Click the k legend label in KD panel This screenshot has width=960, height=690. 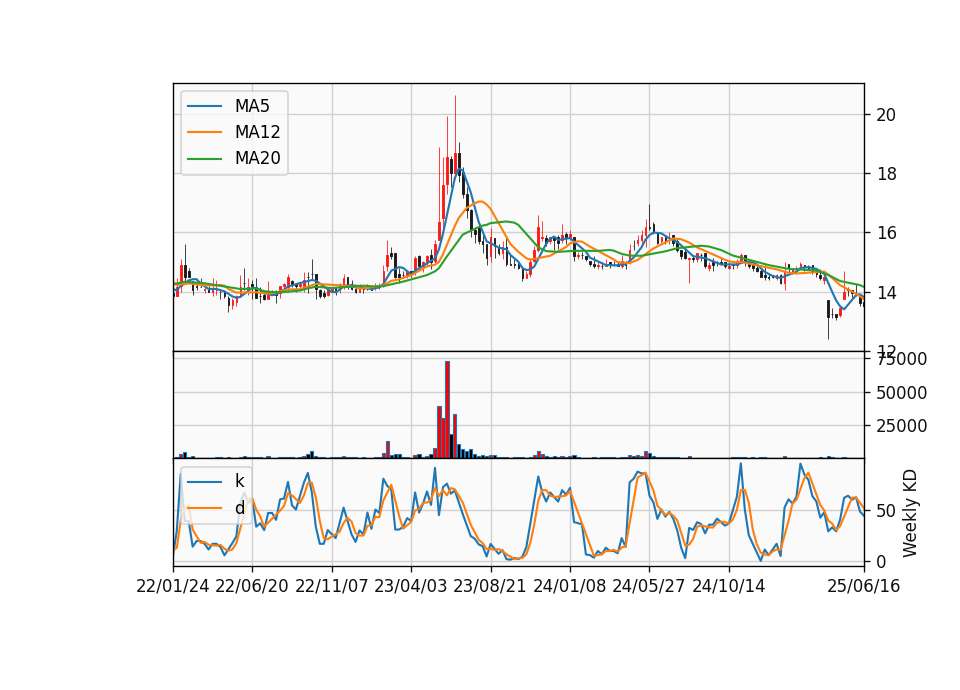pos(239,481)
